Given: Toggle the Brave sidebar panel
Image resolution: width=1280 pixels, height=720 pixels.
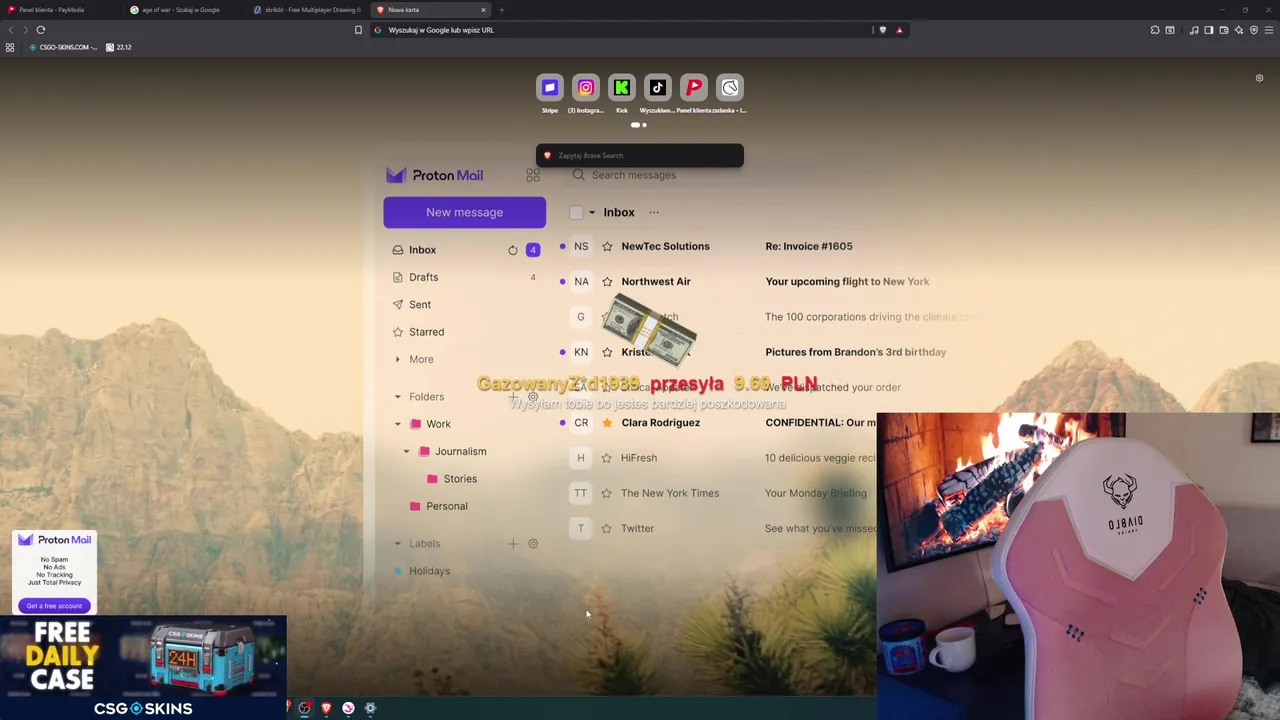Looking at the screenshot, I should 1208,30.
